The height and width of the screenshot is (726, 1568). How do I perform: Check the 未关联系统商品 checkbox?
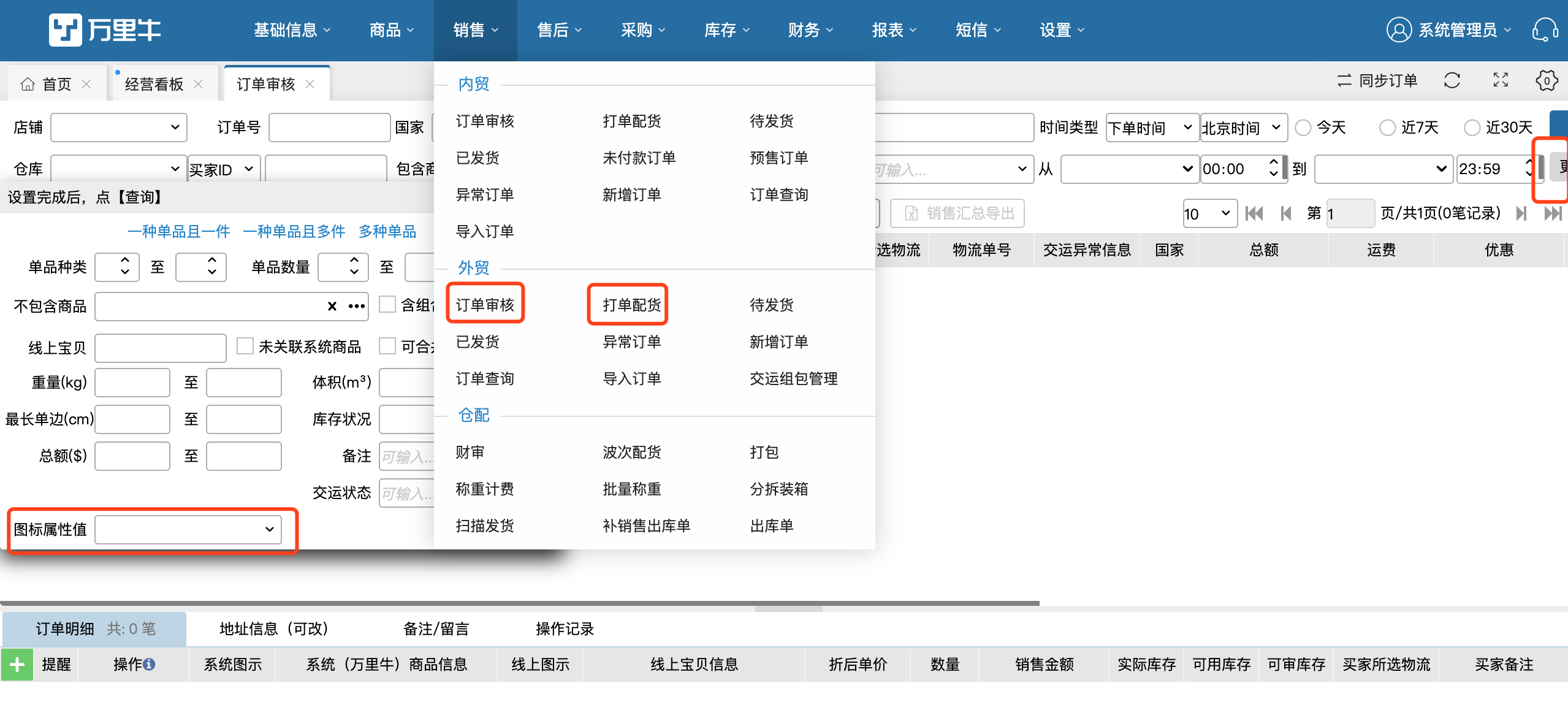click(245, 346)
